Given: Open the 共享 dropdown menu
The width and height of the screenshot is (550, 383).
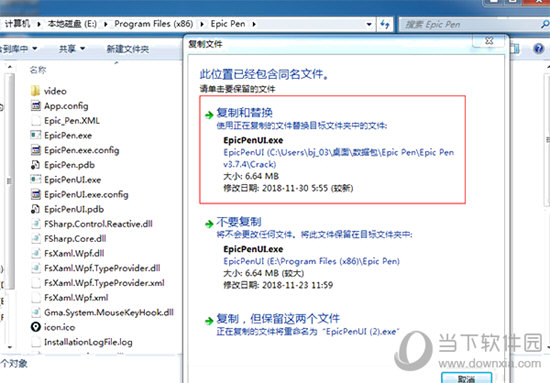Looking at the screenshot, I should (72, 49).
